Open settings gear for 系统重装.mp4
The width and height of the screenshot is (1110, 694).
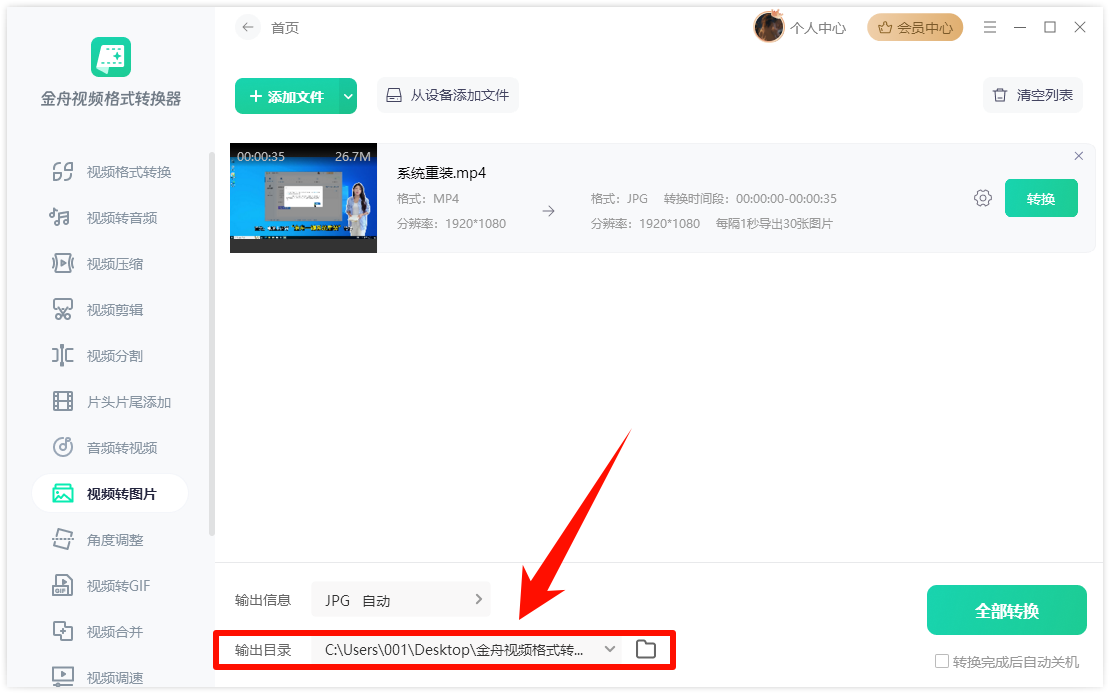click(982, 198)
